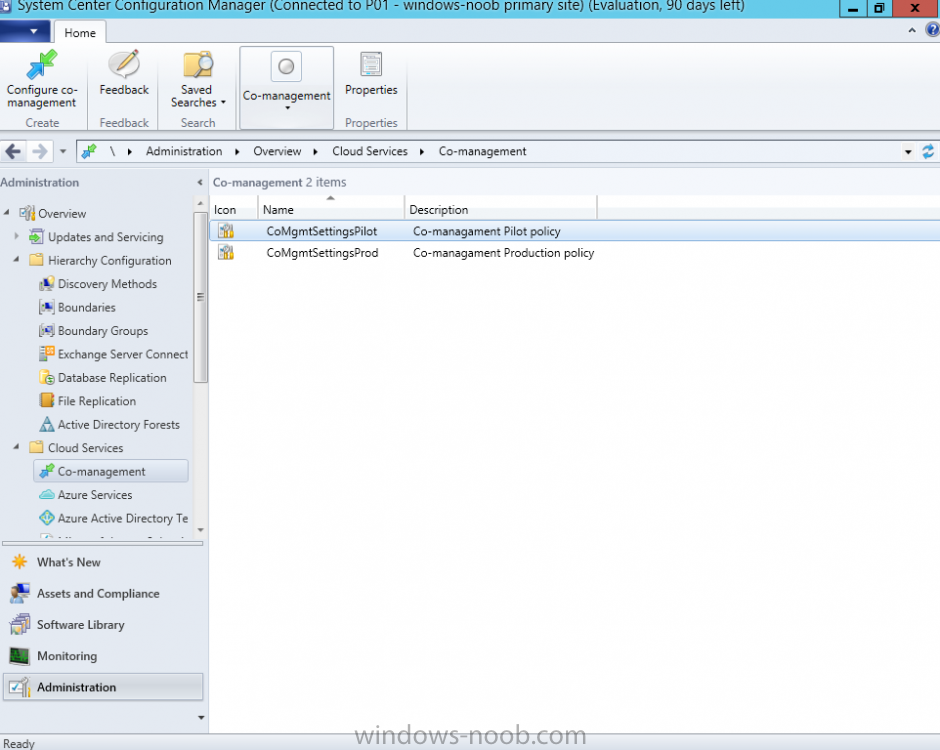Switch to Monitoring workspace
This screenshot has height=750, width=940.
67,656
